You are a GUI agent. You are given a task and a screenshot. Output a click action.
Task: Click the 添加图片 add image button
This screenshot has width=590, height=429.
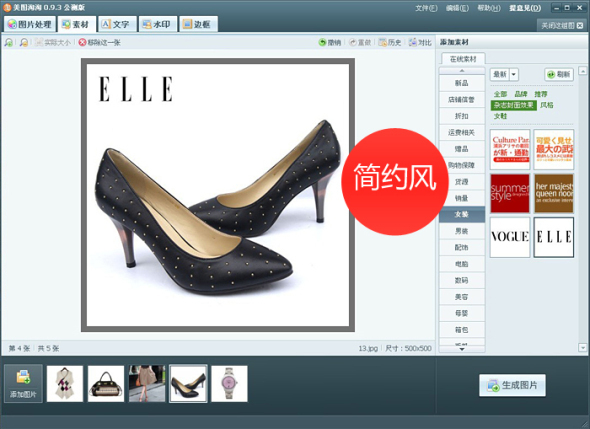23,383
